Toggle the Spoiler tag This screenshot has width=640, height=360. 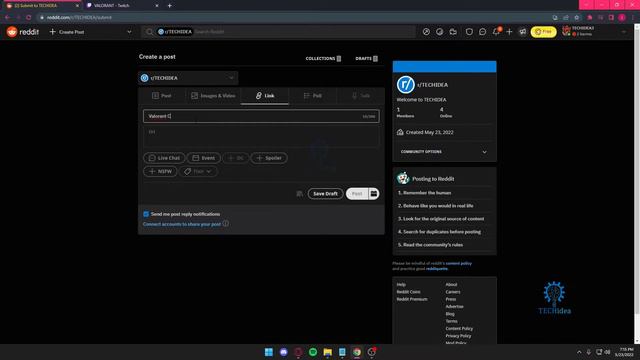269,158
